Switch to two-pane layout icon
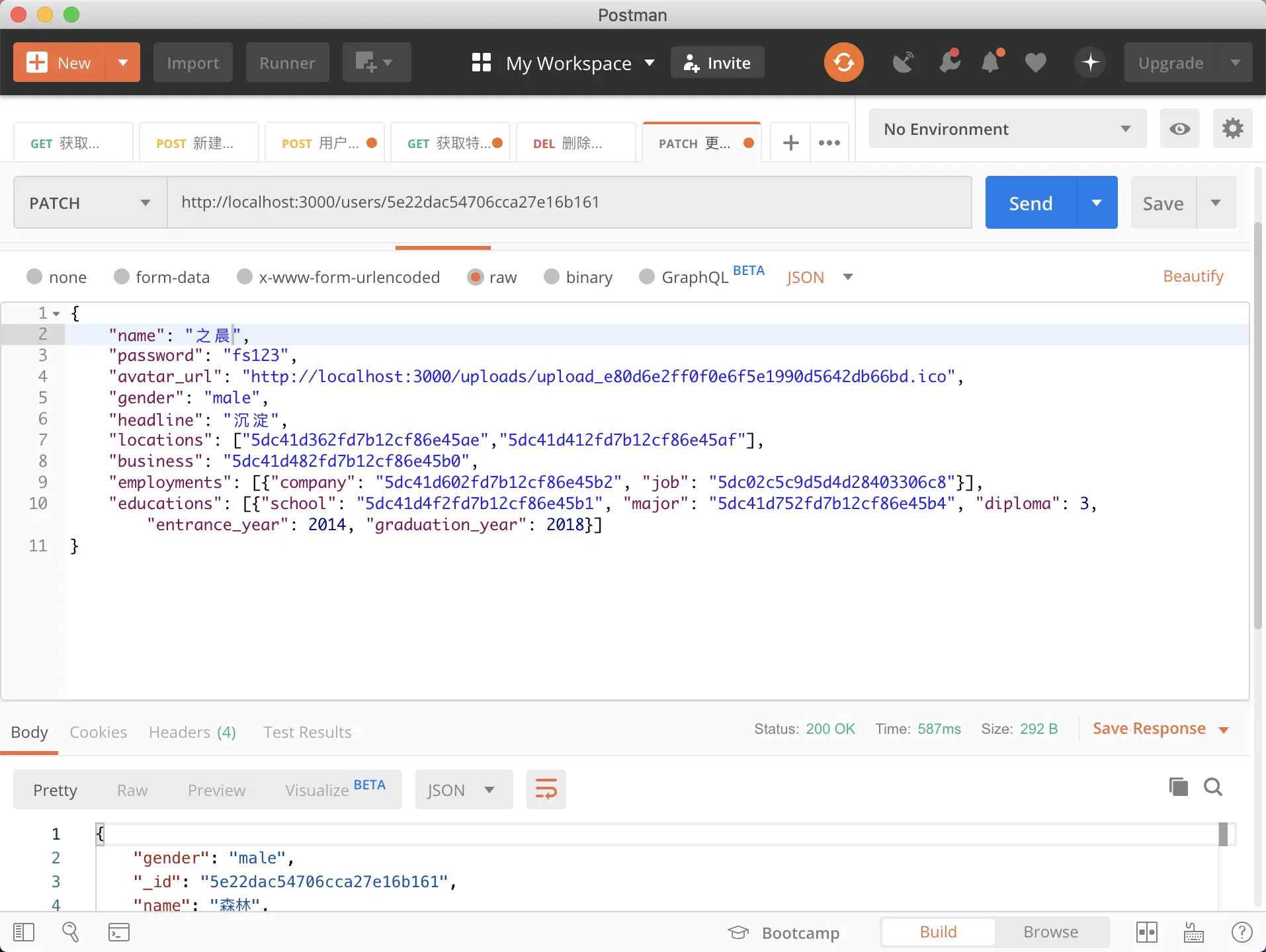The image size is (1266, 952). point(1146,932)
